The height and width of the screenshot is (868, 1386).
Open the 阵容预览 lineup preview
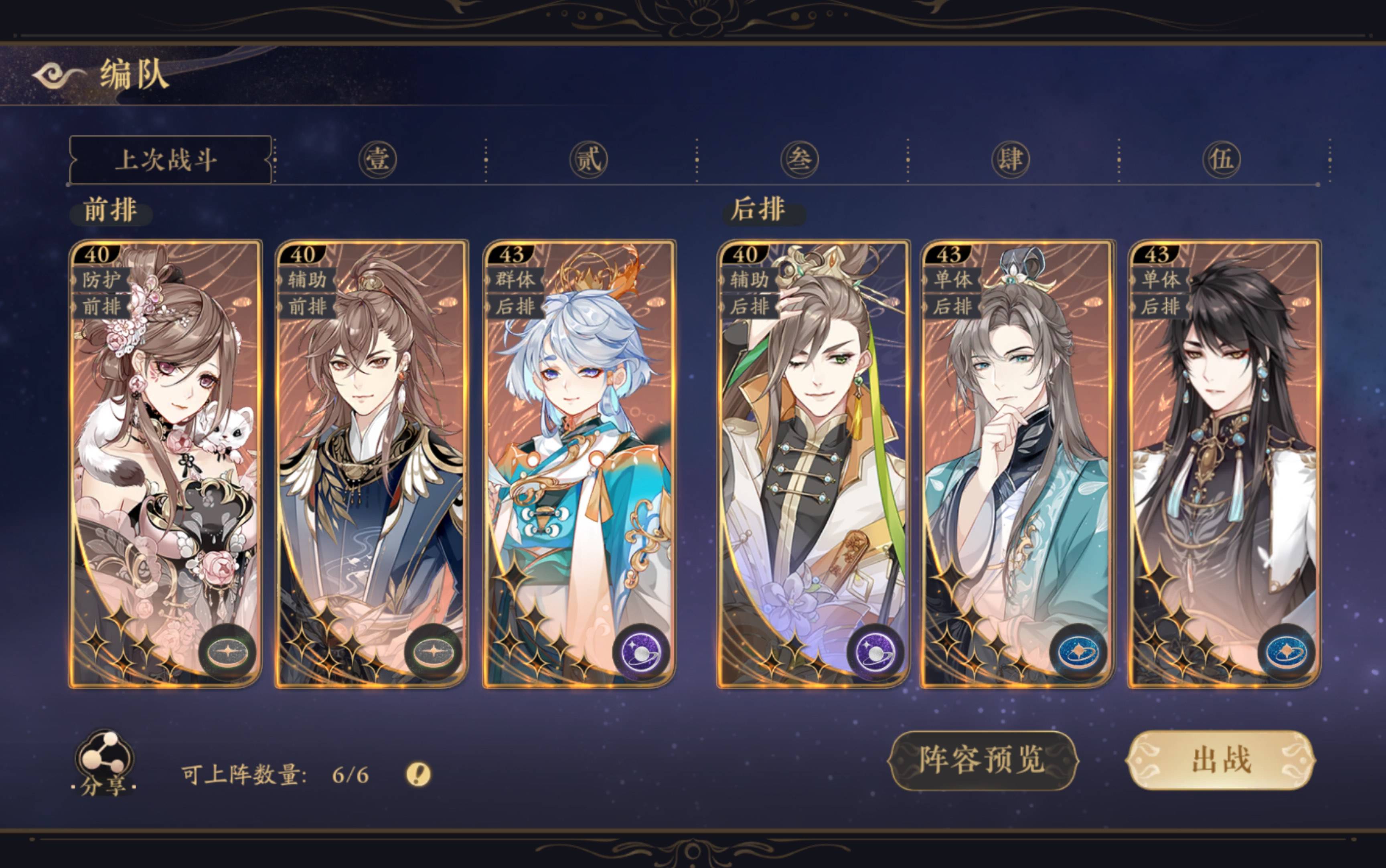(x=983, y=760)
